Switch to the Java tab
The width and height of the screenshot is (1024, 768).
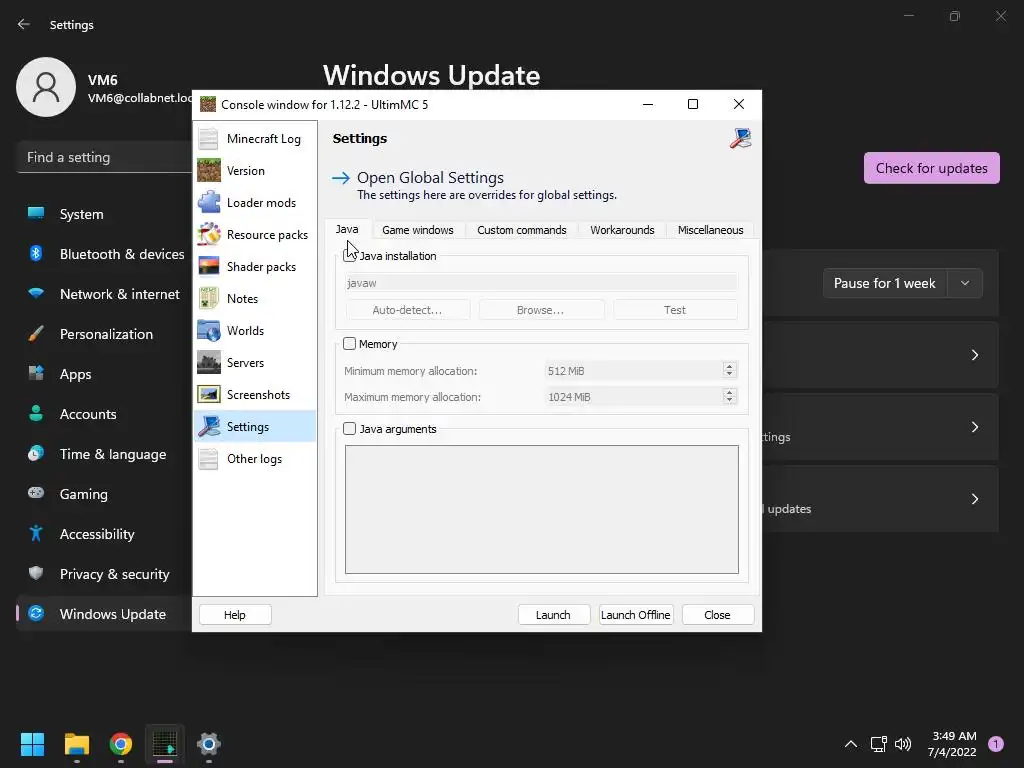347,229
